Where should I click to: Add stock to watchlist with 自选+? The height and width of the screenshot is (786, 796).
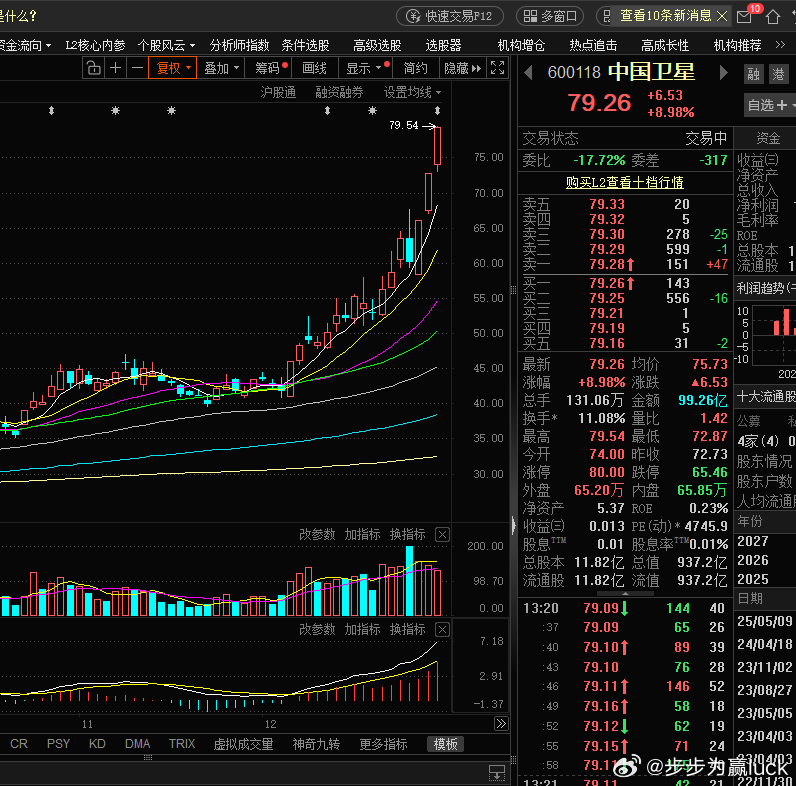pos(771,105)
